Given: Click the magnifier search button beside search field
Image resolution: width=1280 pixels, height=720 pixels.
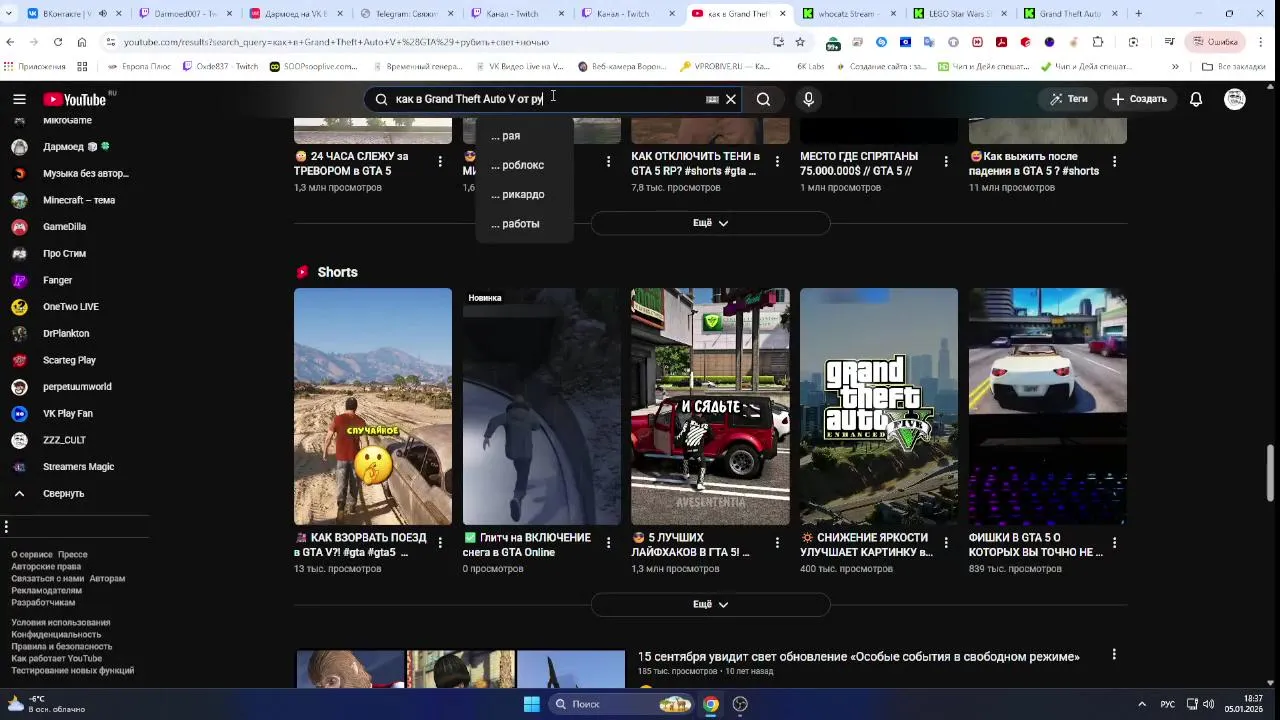Looking at the screenshot, I should click(x=763, y=99).
